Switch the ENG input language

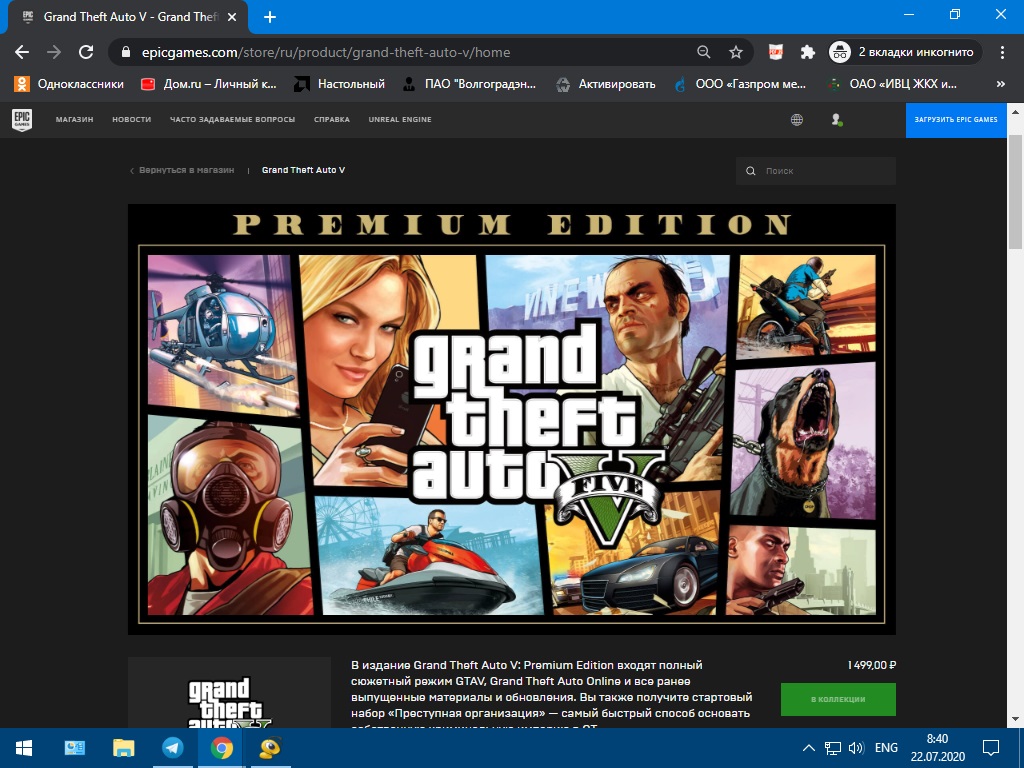coord(886,748)
